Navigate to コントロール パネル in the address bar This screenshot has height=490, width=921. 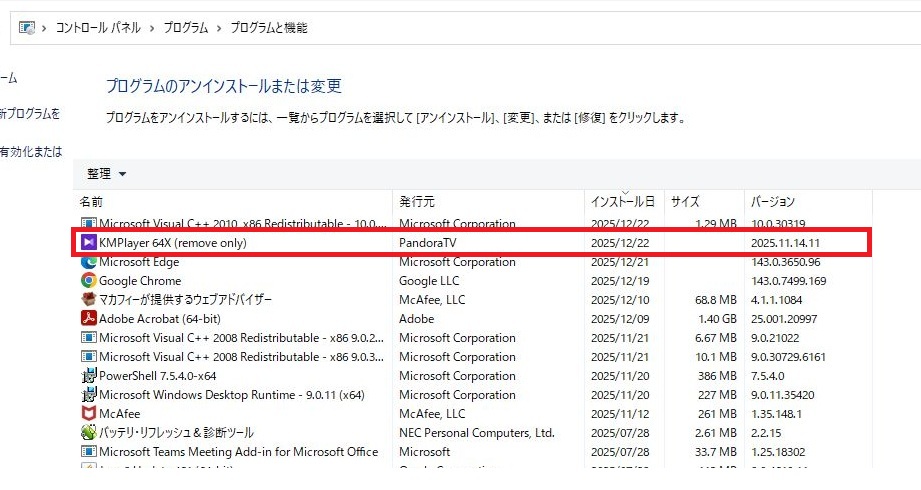[97, 28]
